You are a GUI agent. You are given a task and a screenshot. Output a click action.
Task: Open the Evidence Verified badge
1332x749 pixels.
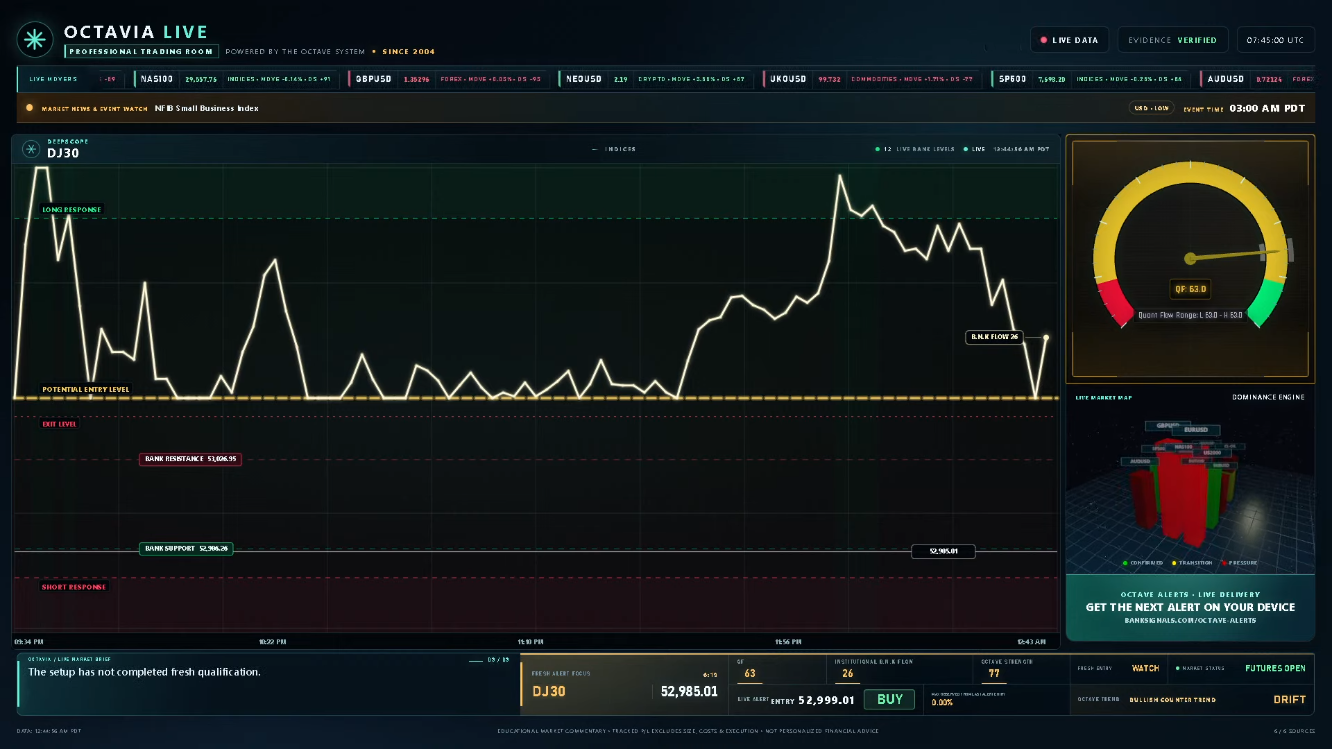click(x=1173, y=40)
